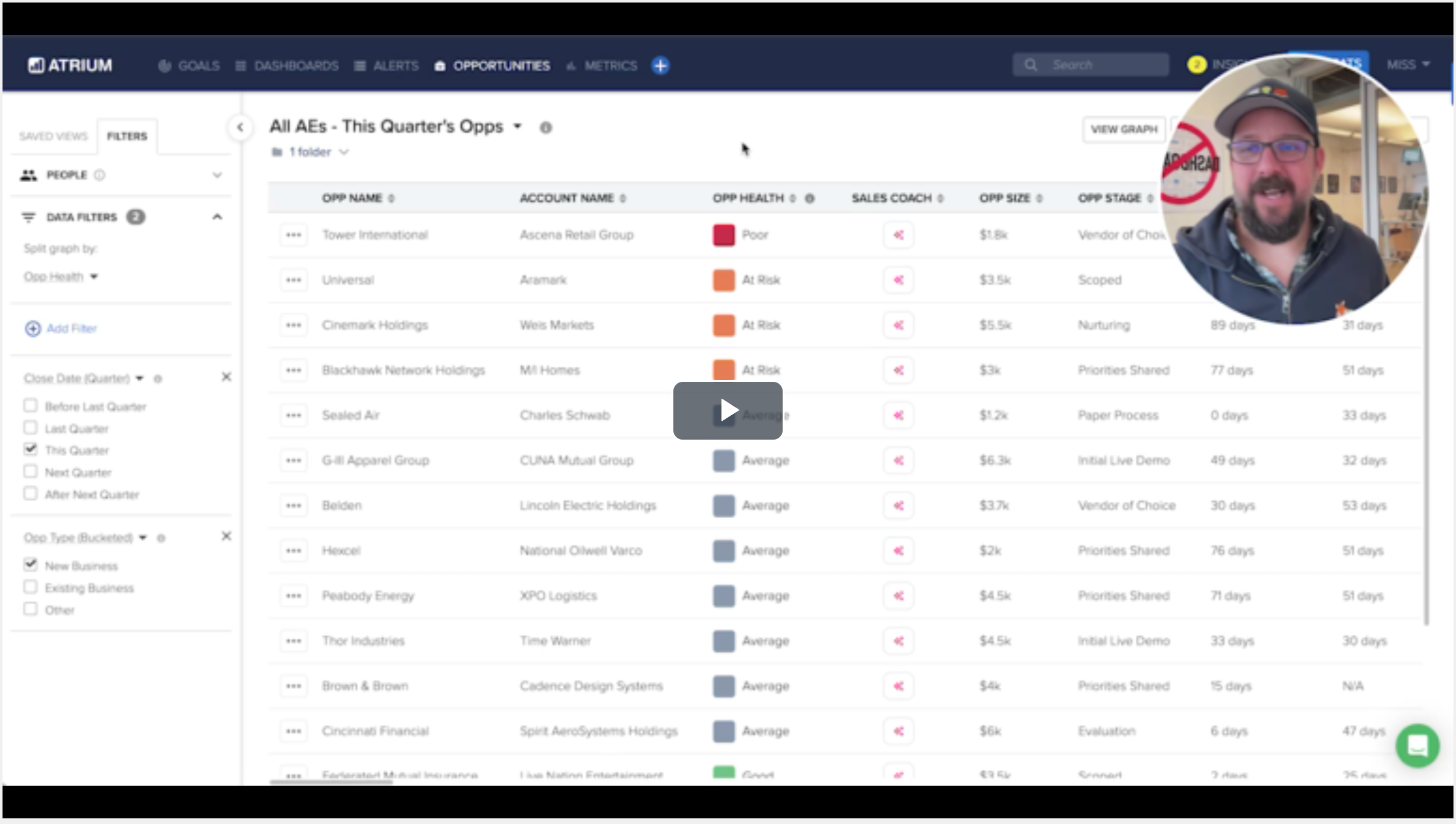Switch to Saved Views tab
The width and height of the screenshot is (1456, 824).
click(53, 136)
